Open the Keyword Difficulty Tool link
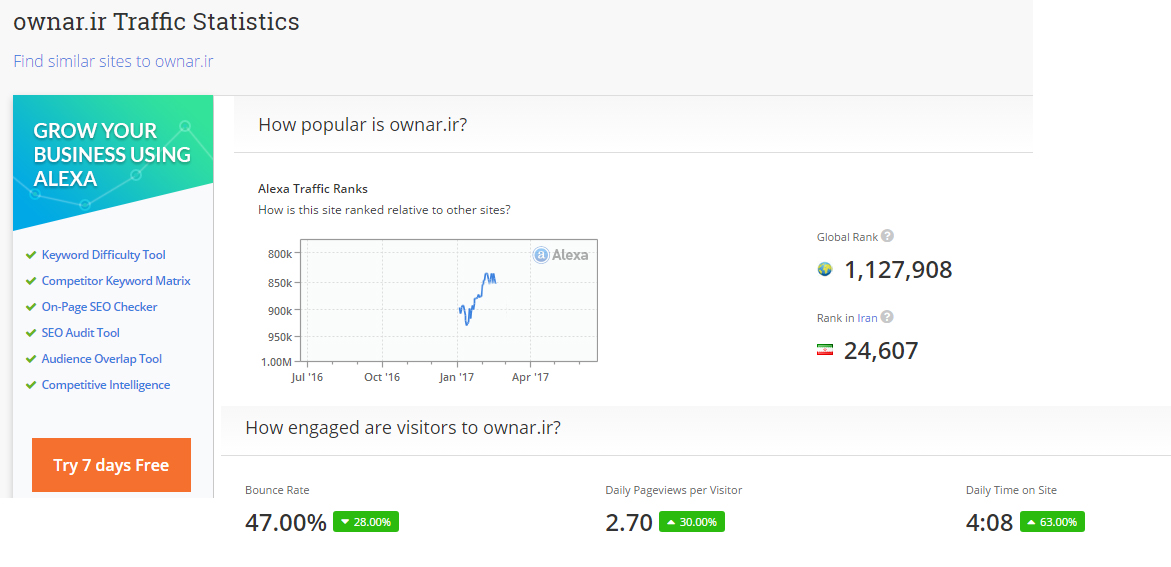 (x=104, y=255)
